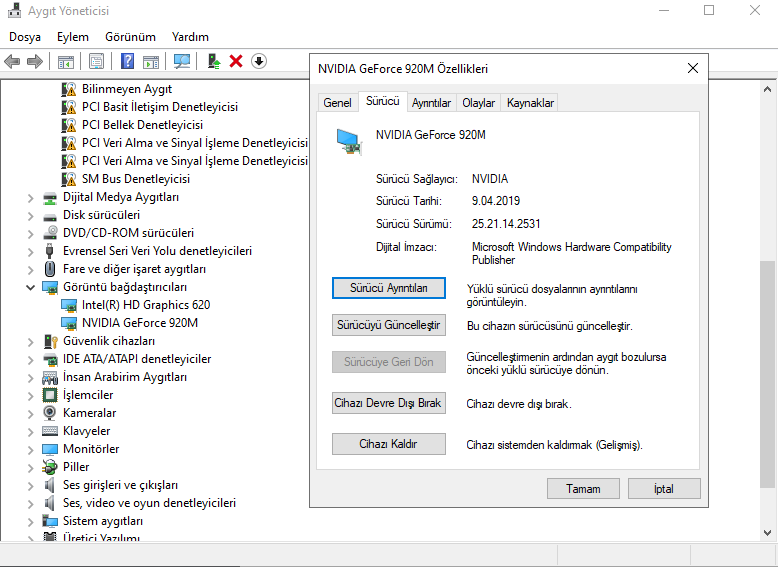Click driver date value 9.04.2019

tap(496, 201)
